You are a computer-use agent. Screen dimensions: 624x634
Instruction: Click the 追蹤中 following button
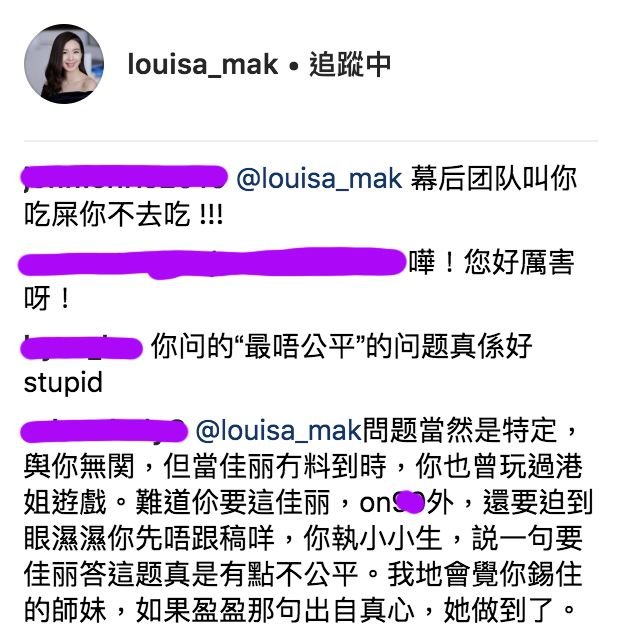tap(350, 65)
